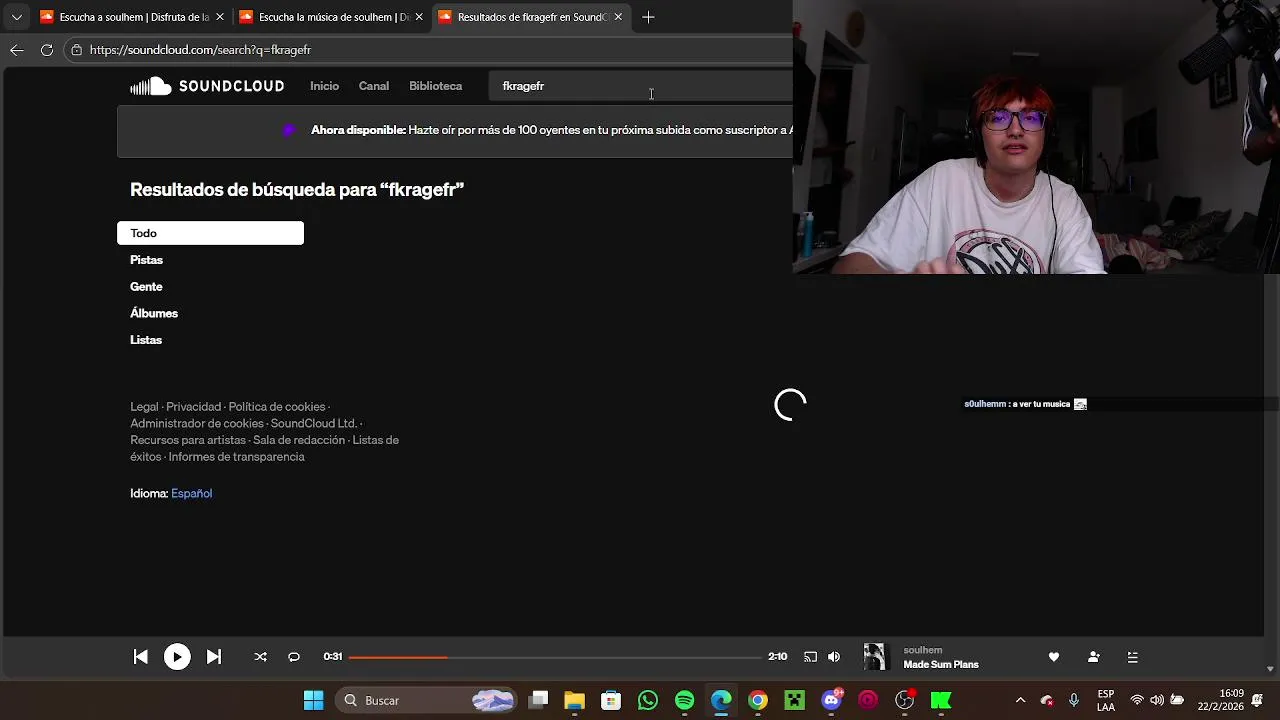This screenshot has width=1280, height=720.
Task: Toggle shuffle in the player bar
Action: 260,657
